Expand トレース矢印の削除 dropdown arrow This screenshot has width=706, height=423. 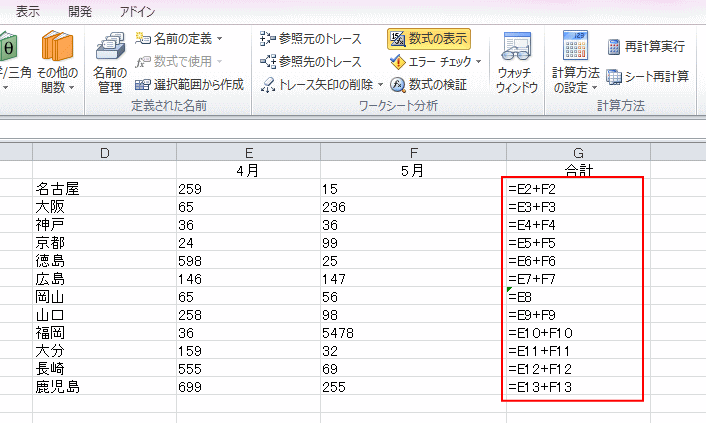(x=380, y=84)
